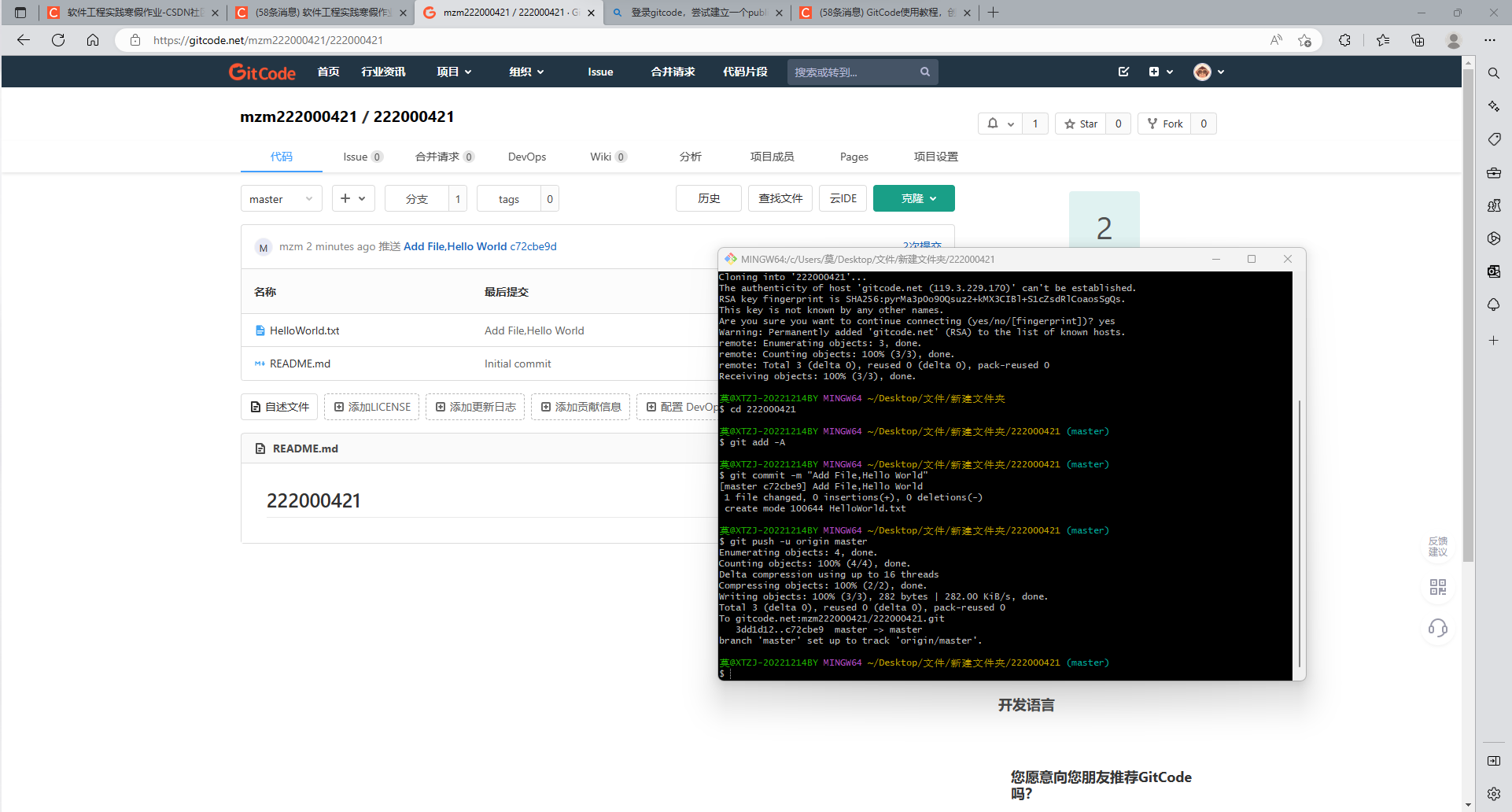This screenshot has height=812, width=1512.
Task: Click the 自述文件 button
Action: coord(279,407)
